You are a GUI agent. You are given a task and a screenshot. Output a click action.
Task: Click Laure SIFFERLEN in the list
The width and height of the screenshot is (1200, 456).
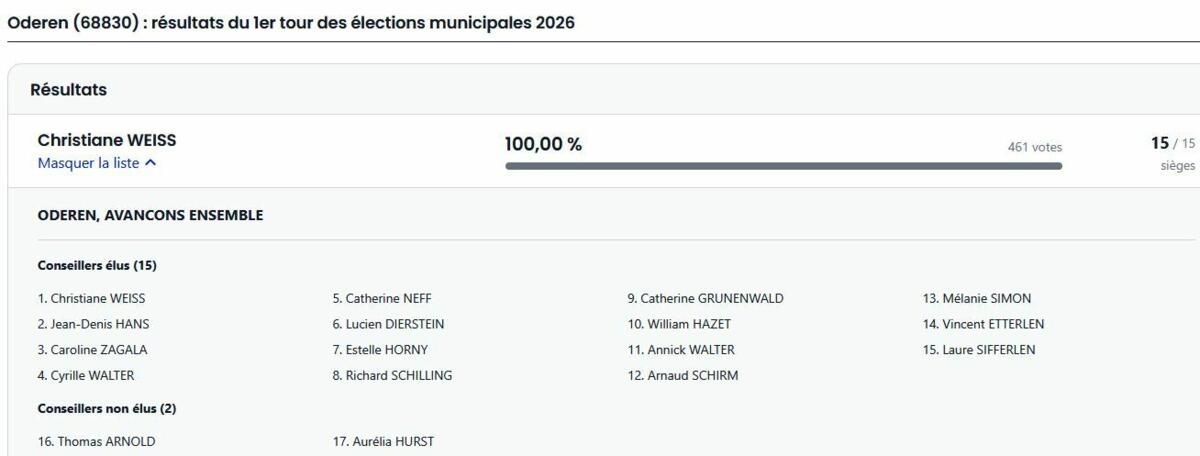click(x=979, y=350)
